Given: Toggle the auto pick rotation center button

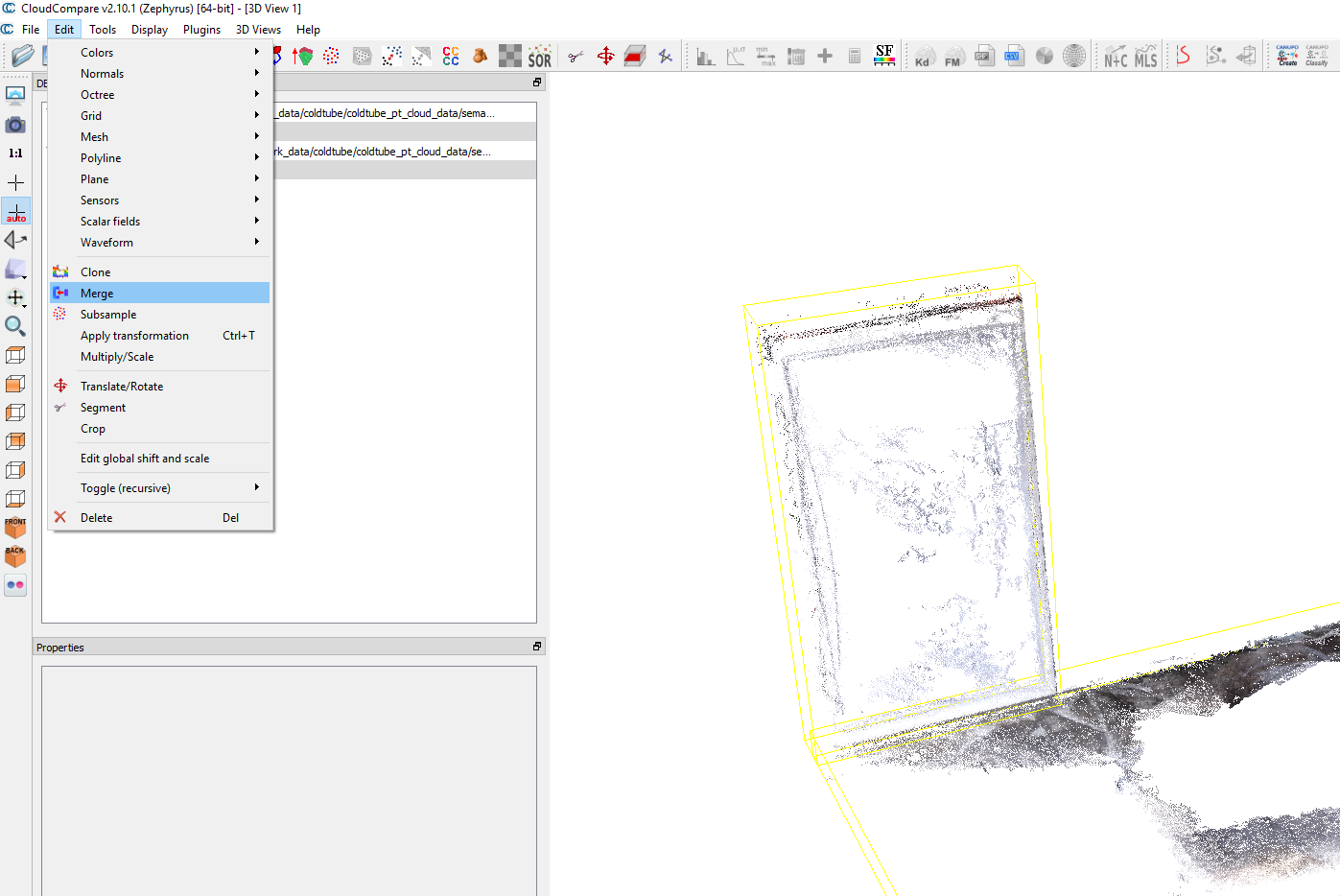Looking at the screenshot, I should click(x=16, y=212).
